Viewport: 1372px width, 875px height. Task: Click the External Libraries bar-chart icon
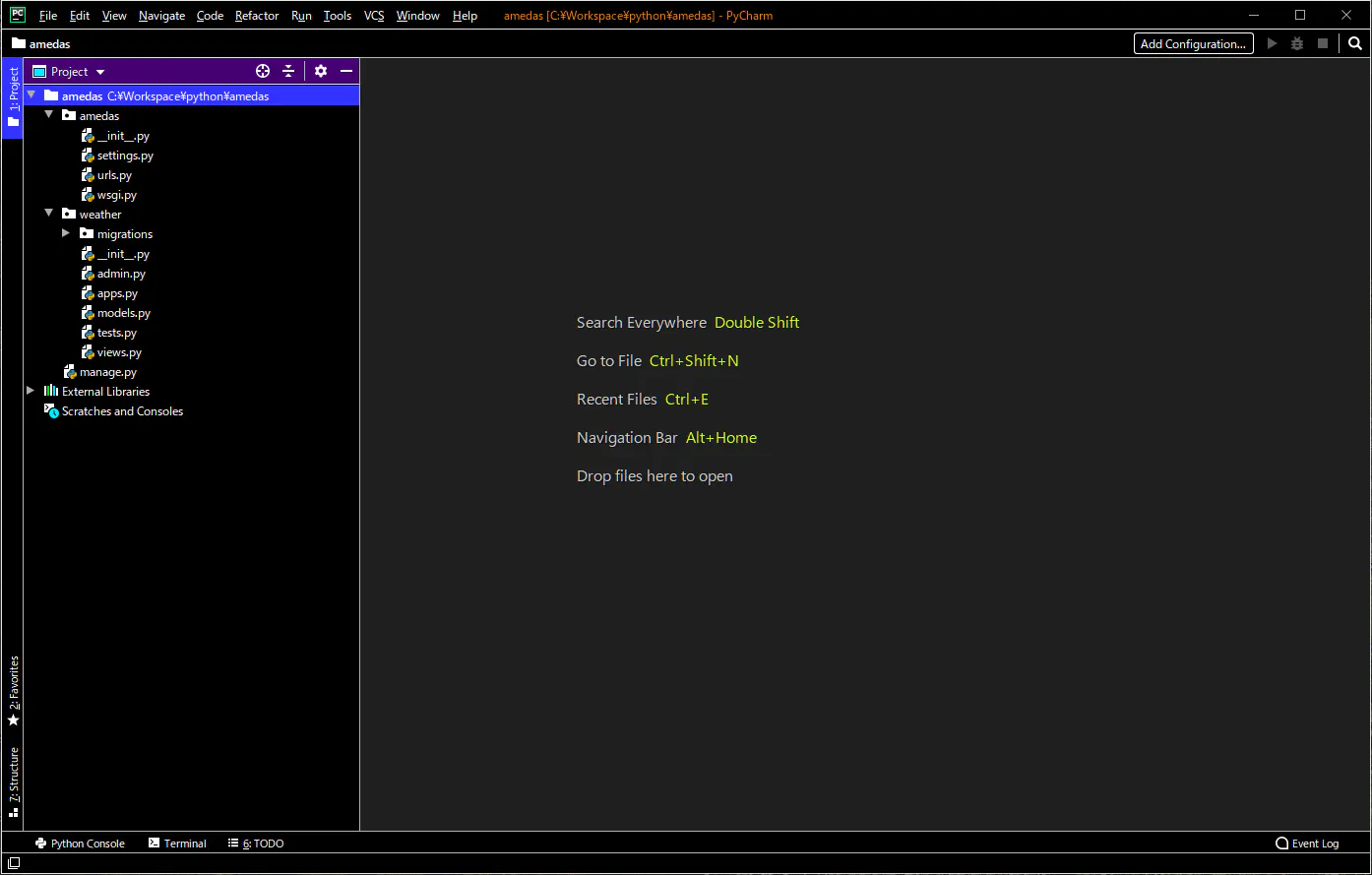click(x=51, y=391)
